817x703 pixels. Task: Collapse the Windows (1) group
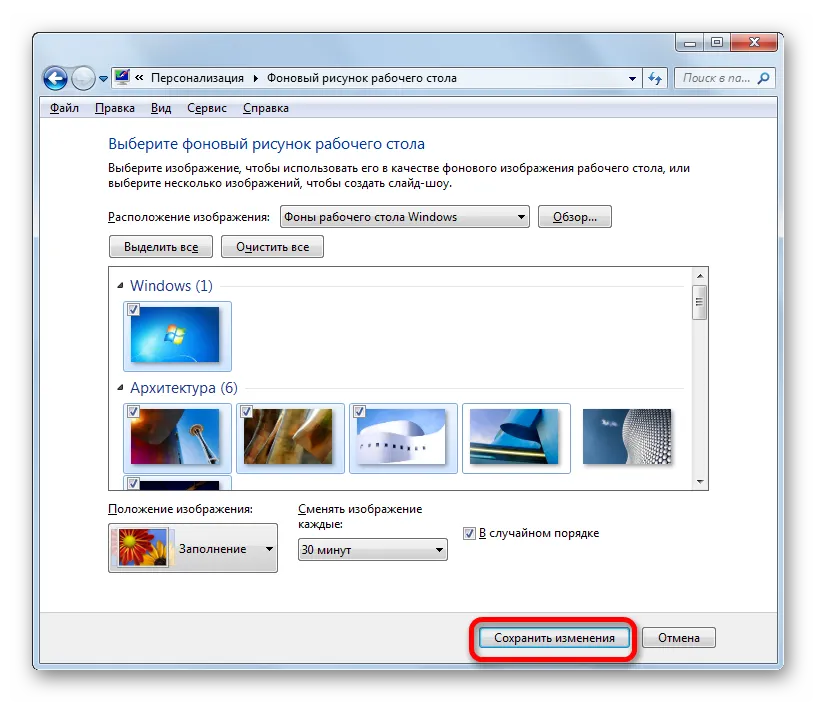coord(120,285)
